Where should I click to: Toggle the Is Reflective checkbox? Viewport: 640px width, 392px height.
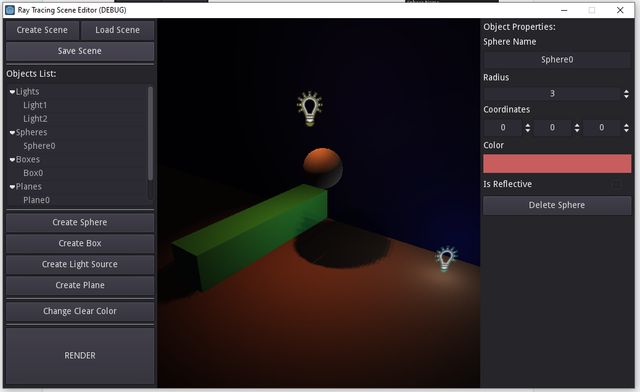point(616,185)
